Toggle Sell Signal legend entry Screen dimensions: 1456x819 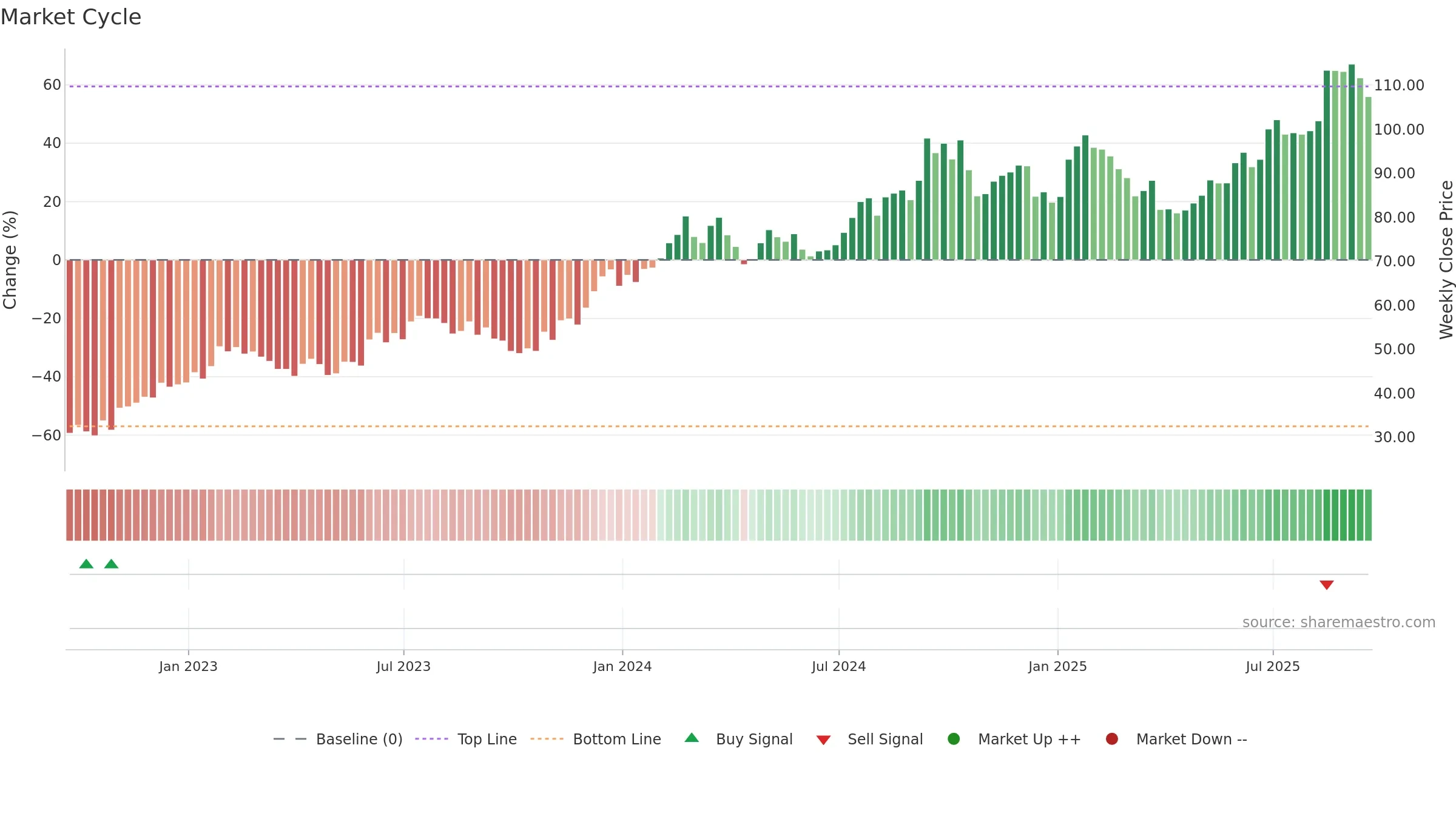pyautogui.click(x=869, y=739)
